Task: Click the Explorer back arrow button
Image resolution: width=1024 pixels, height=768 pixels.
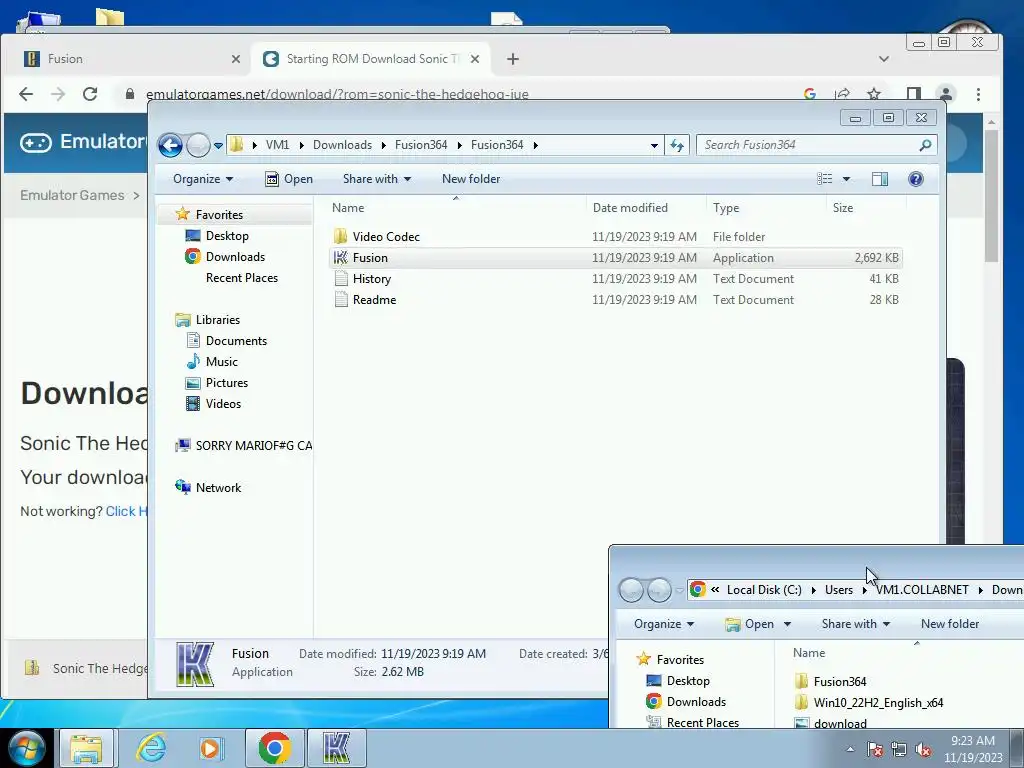Action: [x=170, y=145]
